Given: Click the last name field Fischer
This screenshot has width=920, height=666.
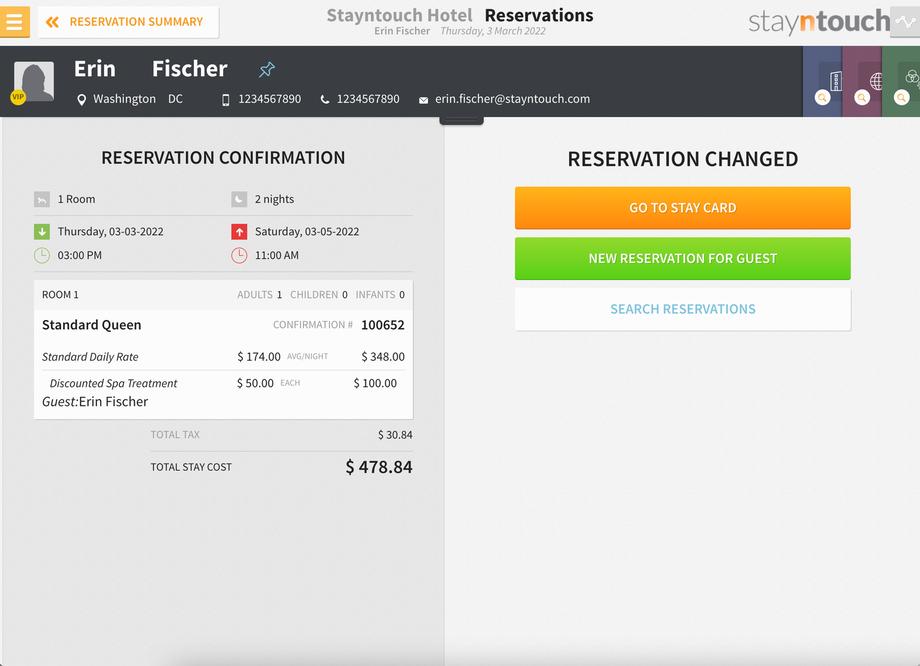Looking at the screenshot, I should (x=190, y=69).
